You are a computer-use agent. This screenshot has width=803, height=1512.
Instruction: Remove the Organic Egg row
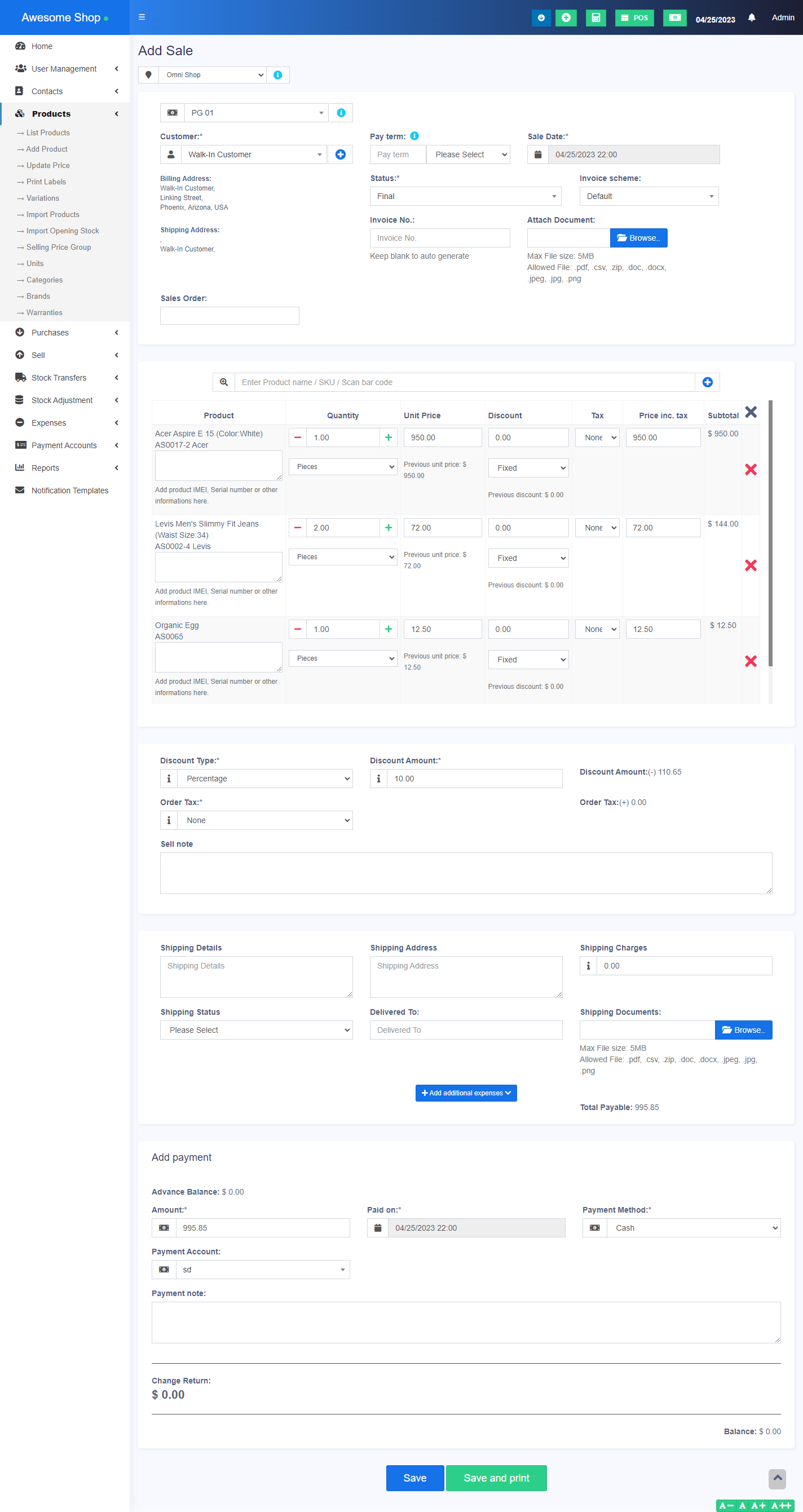click(x=750, y=661)
